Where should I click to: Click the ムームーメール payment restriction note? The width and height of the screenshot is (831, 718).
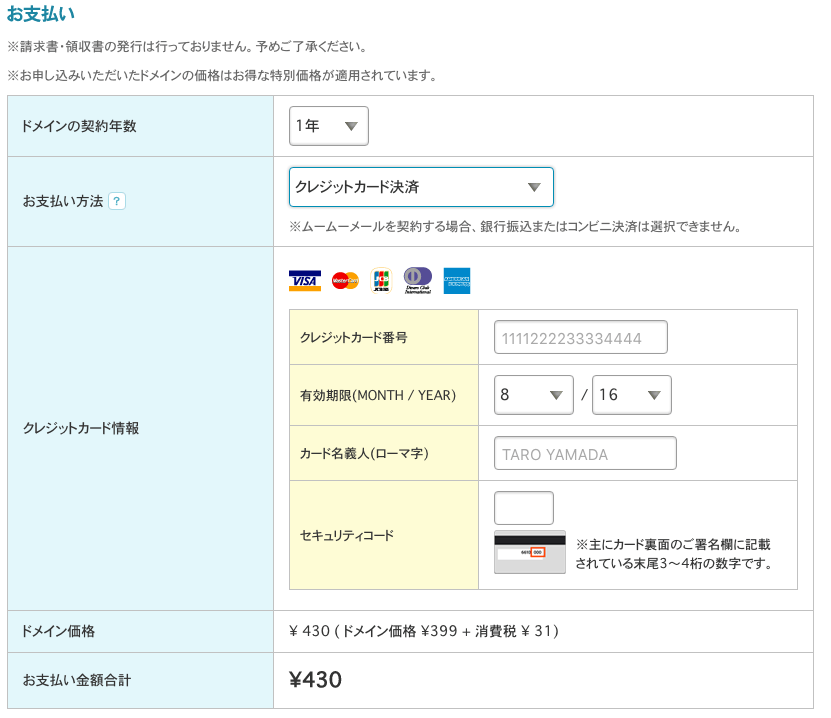pos(515,226)
